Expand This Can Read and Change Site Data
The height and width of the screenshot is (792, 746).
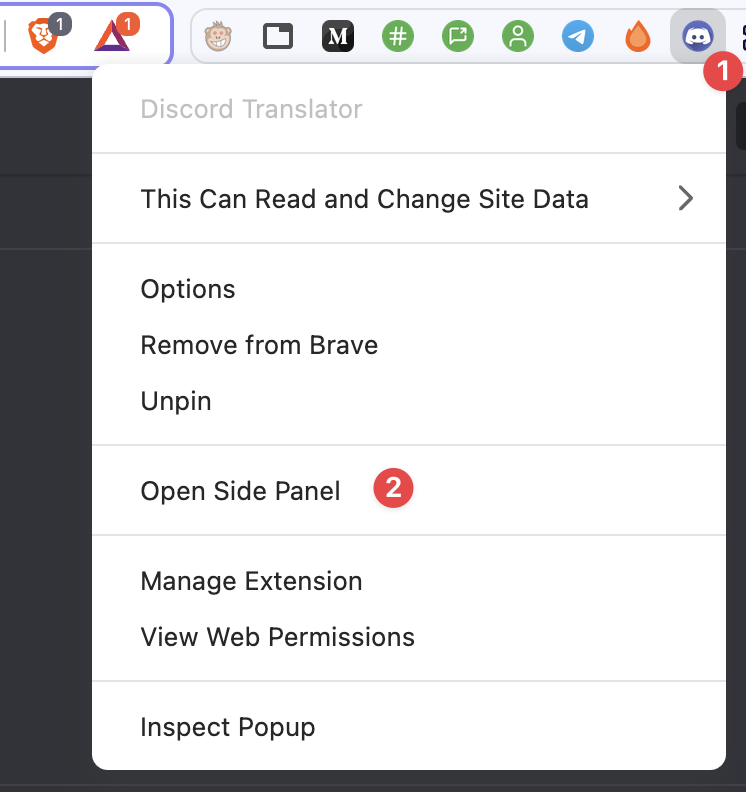[409, 199]
